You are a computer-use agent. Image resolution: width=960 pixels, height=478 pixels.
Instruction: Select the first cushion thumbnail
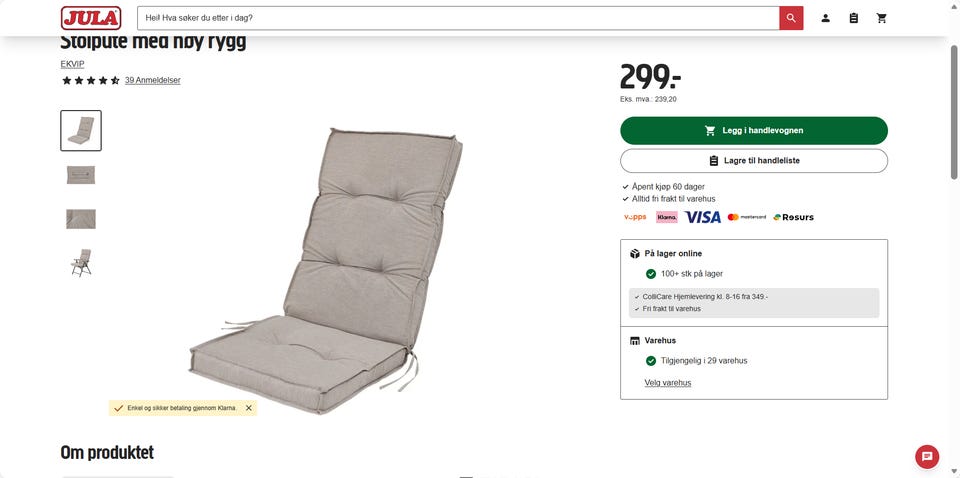click(81, 130)
